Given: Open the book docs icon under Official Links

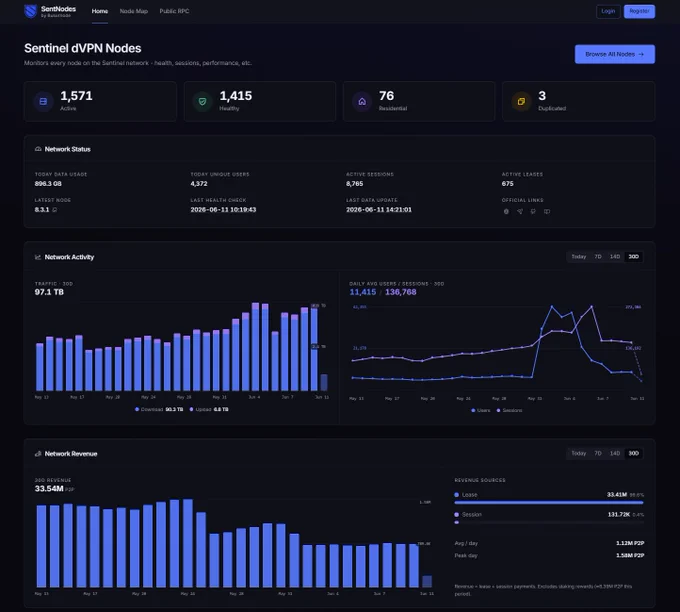Looking at the screenshot, I should point(547,212).
